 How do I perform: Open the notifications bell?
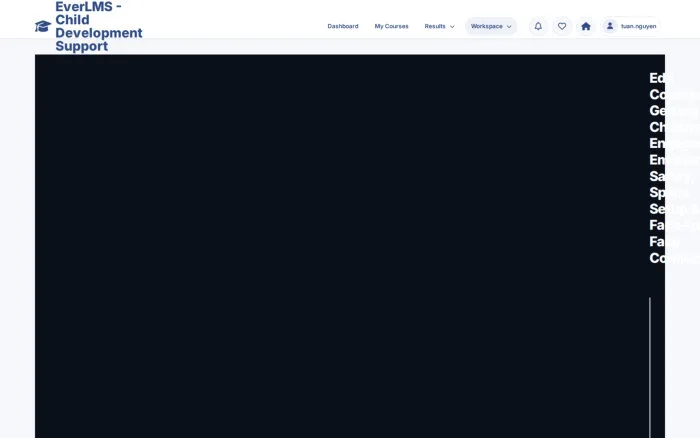point(538,26)
